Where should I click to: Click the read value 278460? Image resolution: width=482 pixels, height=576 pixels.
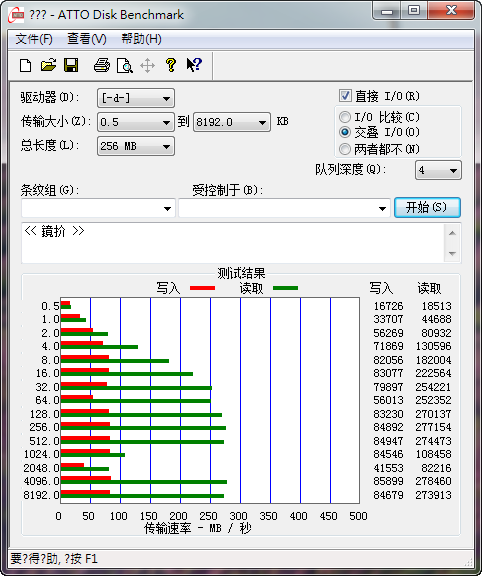pyautogui.click(x=434, y=481)
